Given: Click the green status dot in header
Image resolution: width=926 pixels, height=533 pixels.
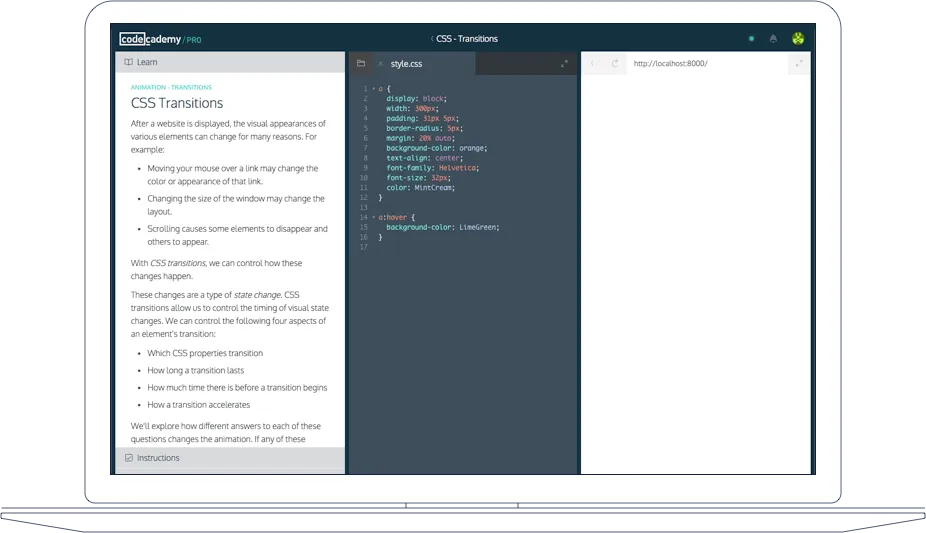Looking at the screenshot, I should pyautogui.click(x=751, y=39).
